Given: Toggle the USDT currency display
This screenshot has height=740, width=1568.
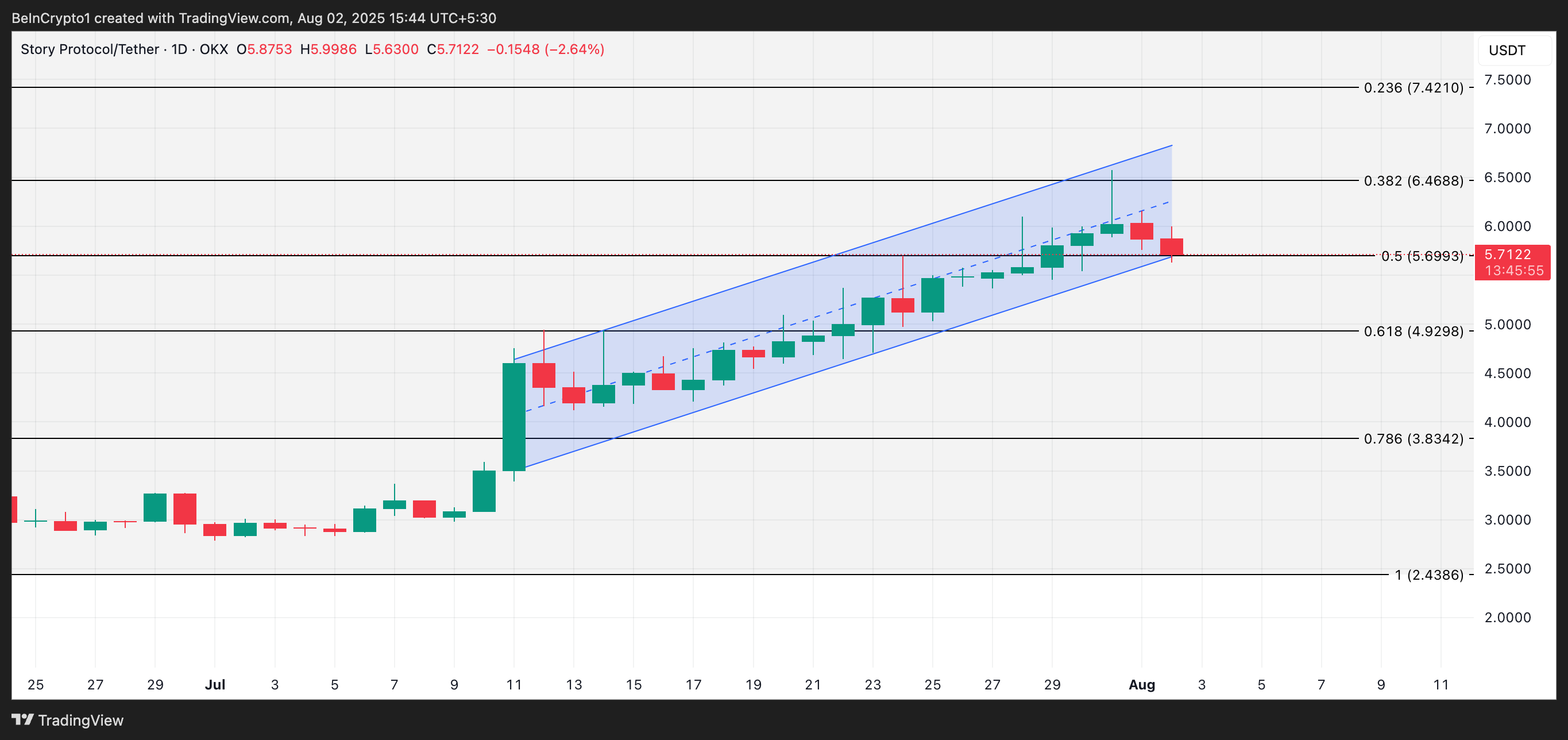Looking at the screenshot, I should pyautogui.click(x=1508, y=50).
